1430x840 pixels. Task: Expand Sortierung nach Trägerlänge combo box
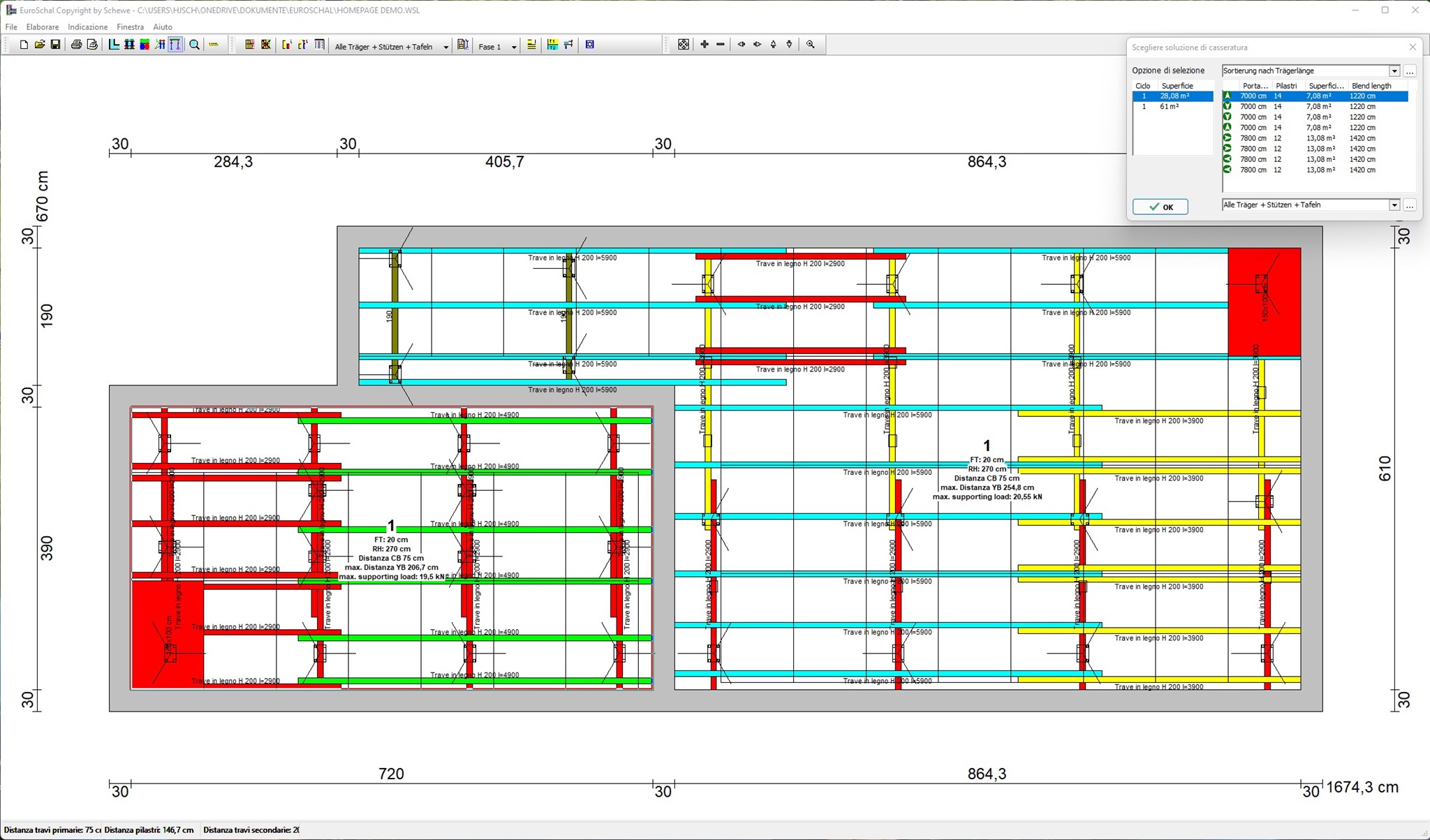point(1394,71)
